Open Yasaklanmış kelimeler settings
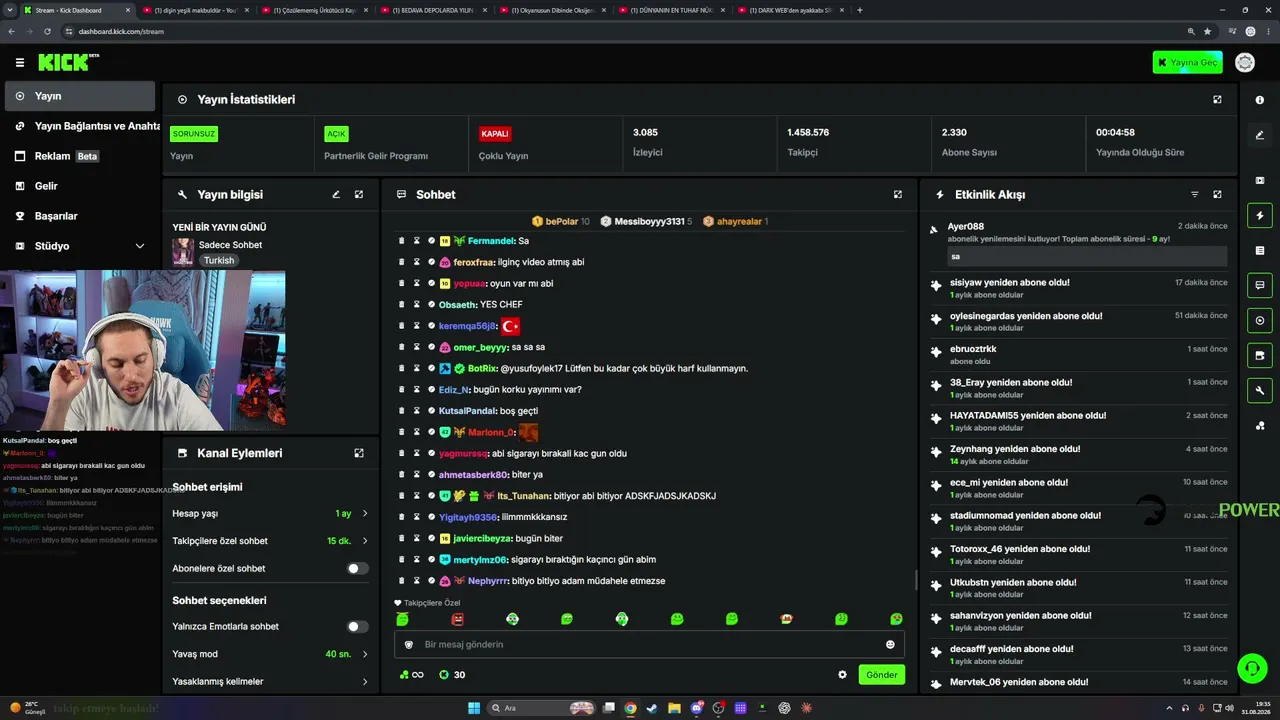The height and width of the screenshot is (720, 1280). click(x=270, y=682)
